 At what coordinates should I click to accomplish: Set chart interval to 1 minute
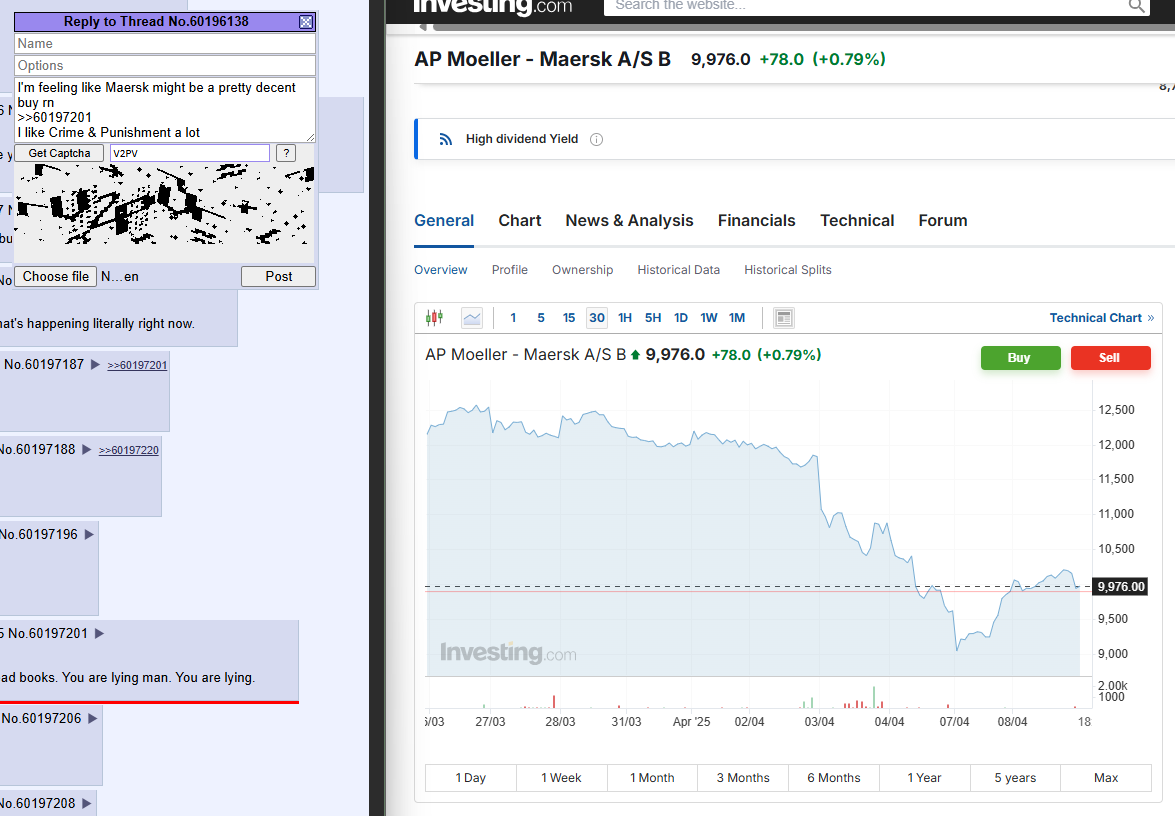click(513, 318)
